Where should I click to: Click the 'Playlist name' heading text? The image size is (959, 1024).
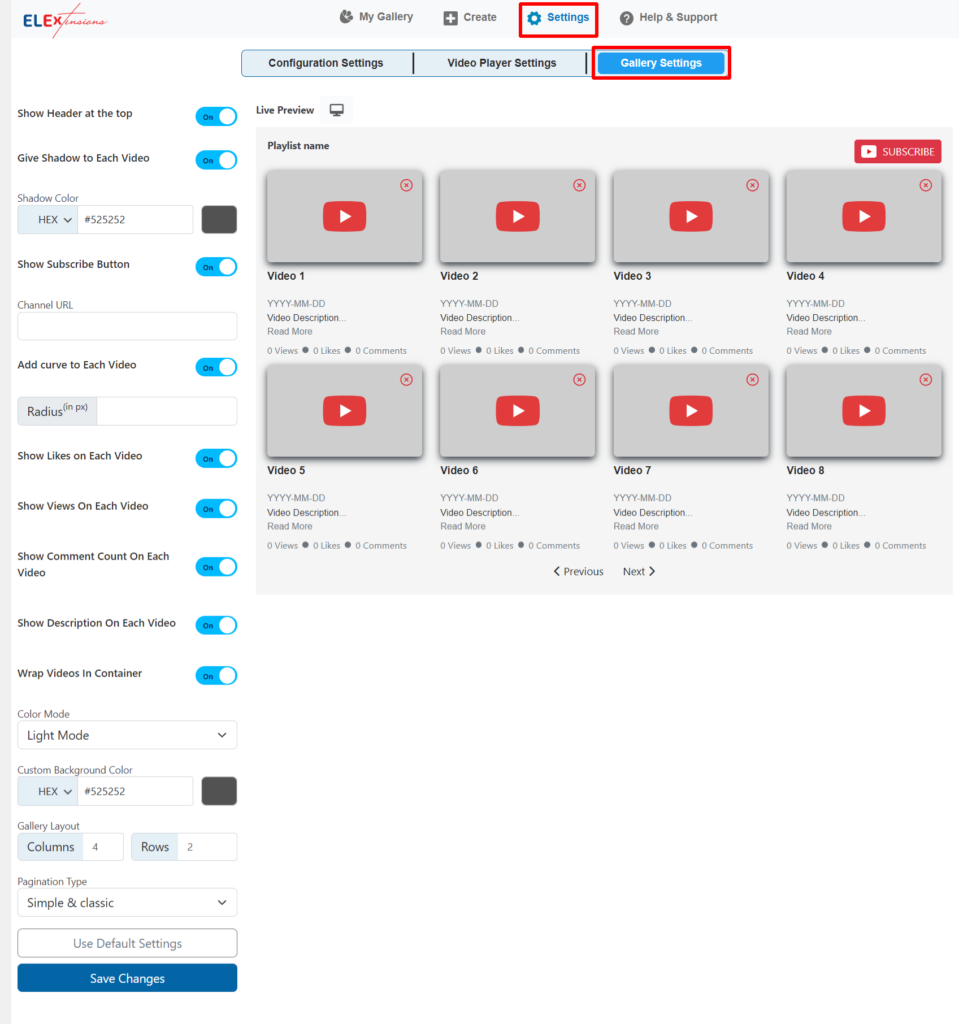click(x=298, y=146)
